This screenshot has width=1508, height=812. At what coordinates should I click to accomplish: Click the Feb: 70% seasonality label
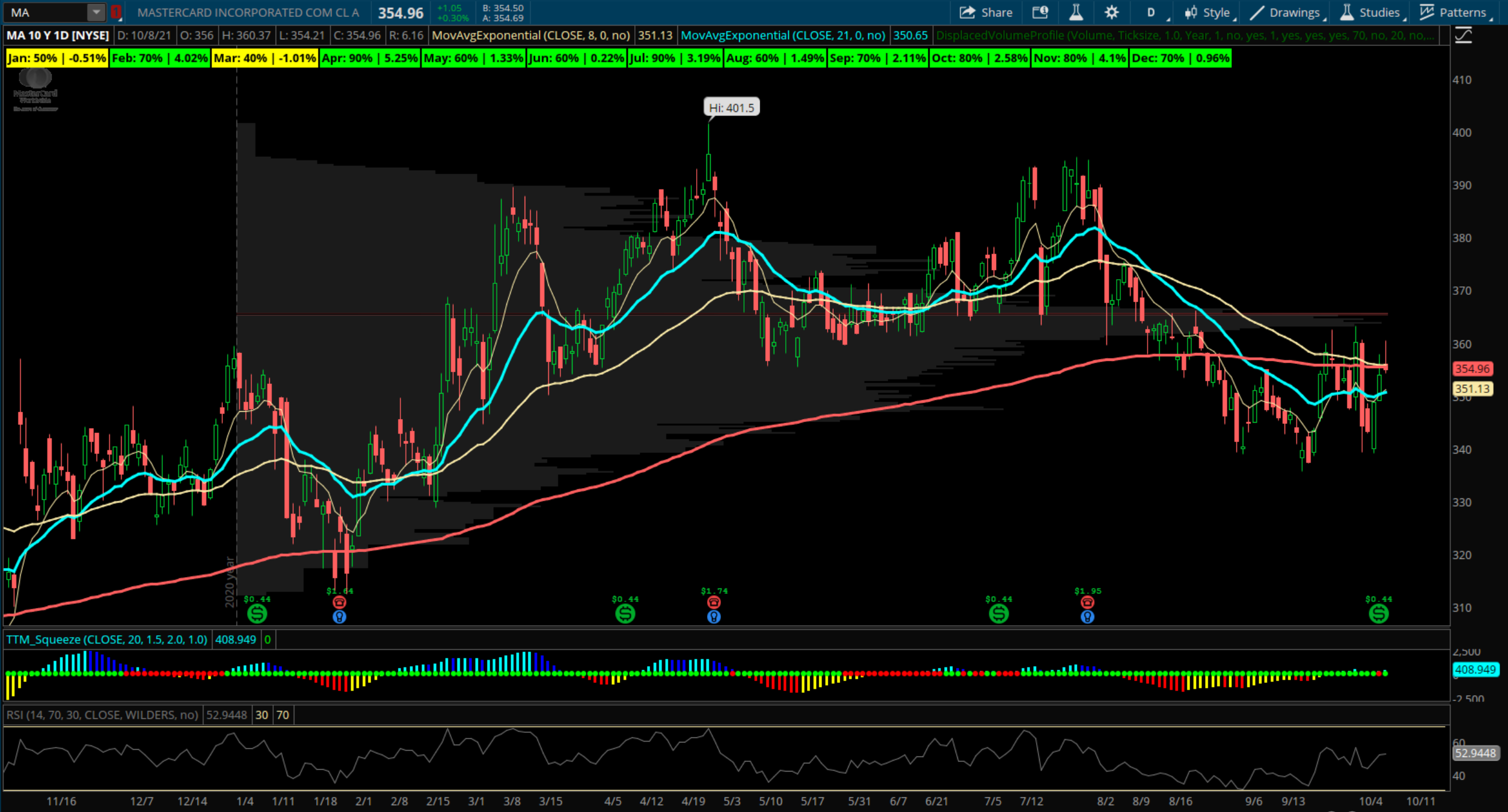tap(160, 58)
